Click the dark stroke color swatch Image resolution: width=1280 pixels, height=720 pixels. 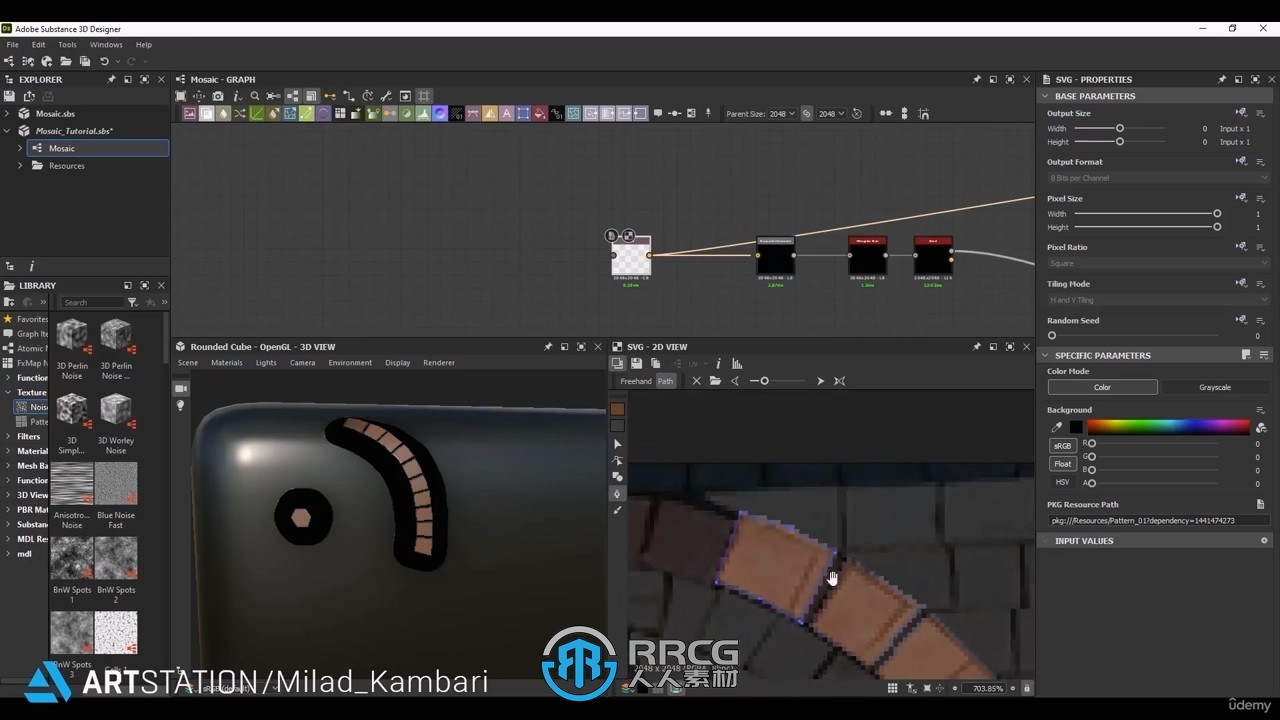click(617, 426)
